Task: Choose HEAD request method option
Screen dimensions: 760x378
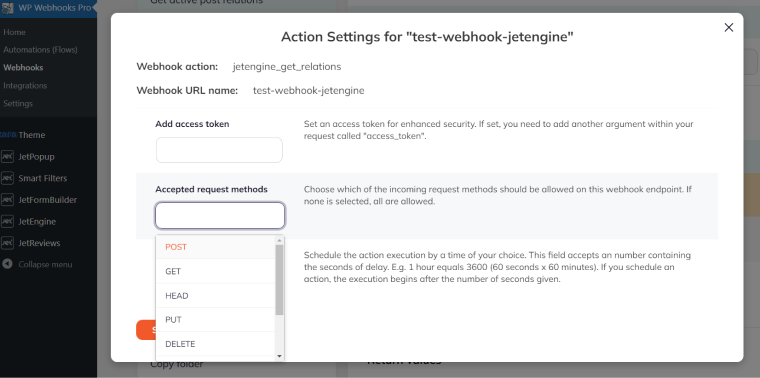Action: (215, 296)
